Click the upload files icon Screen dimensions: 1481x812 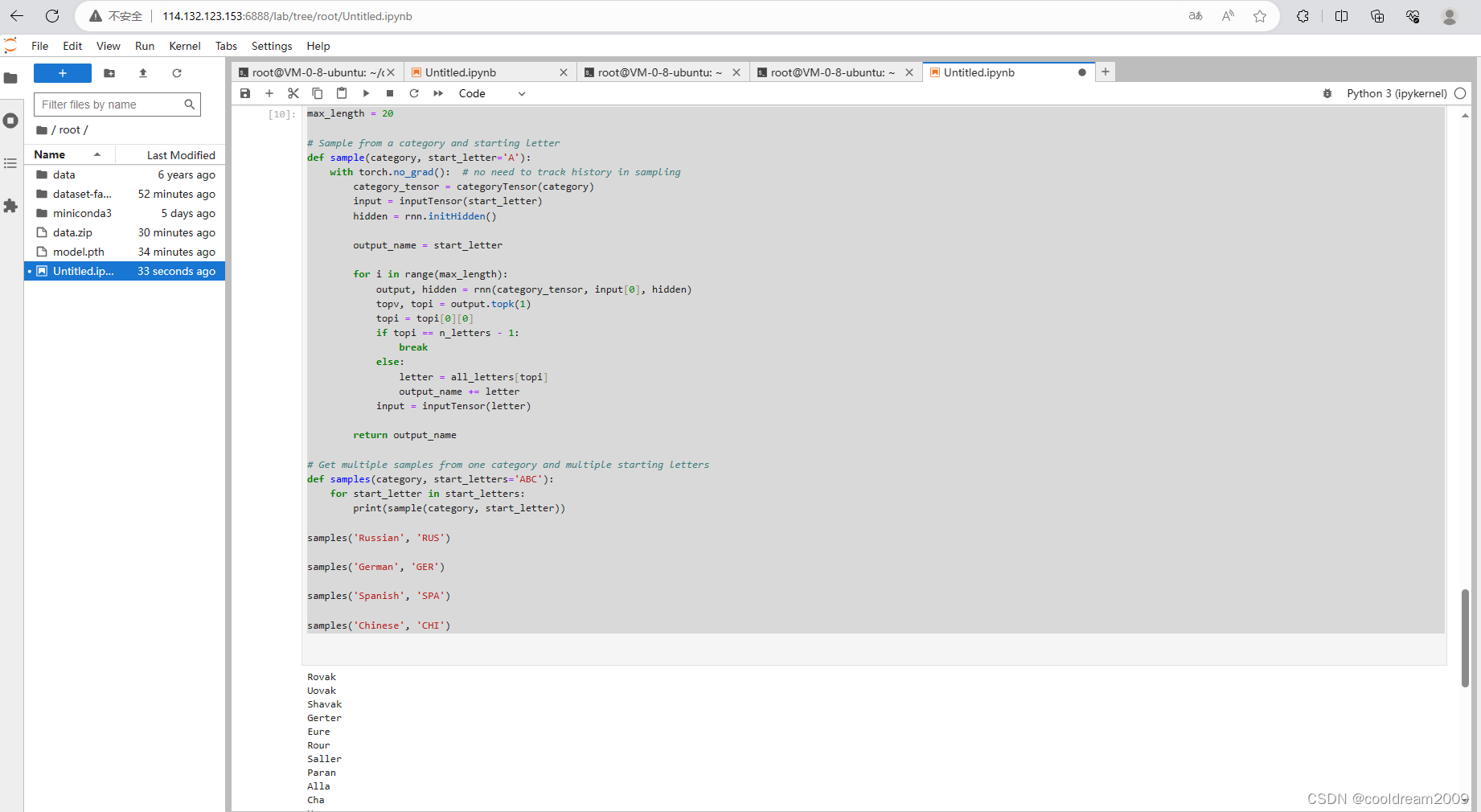pyautogui.click(x=143, y=73)
